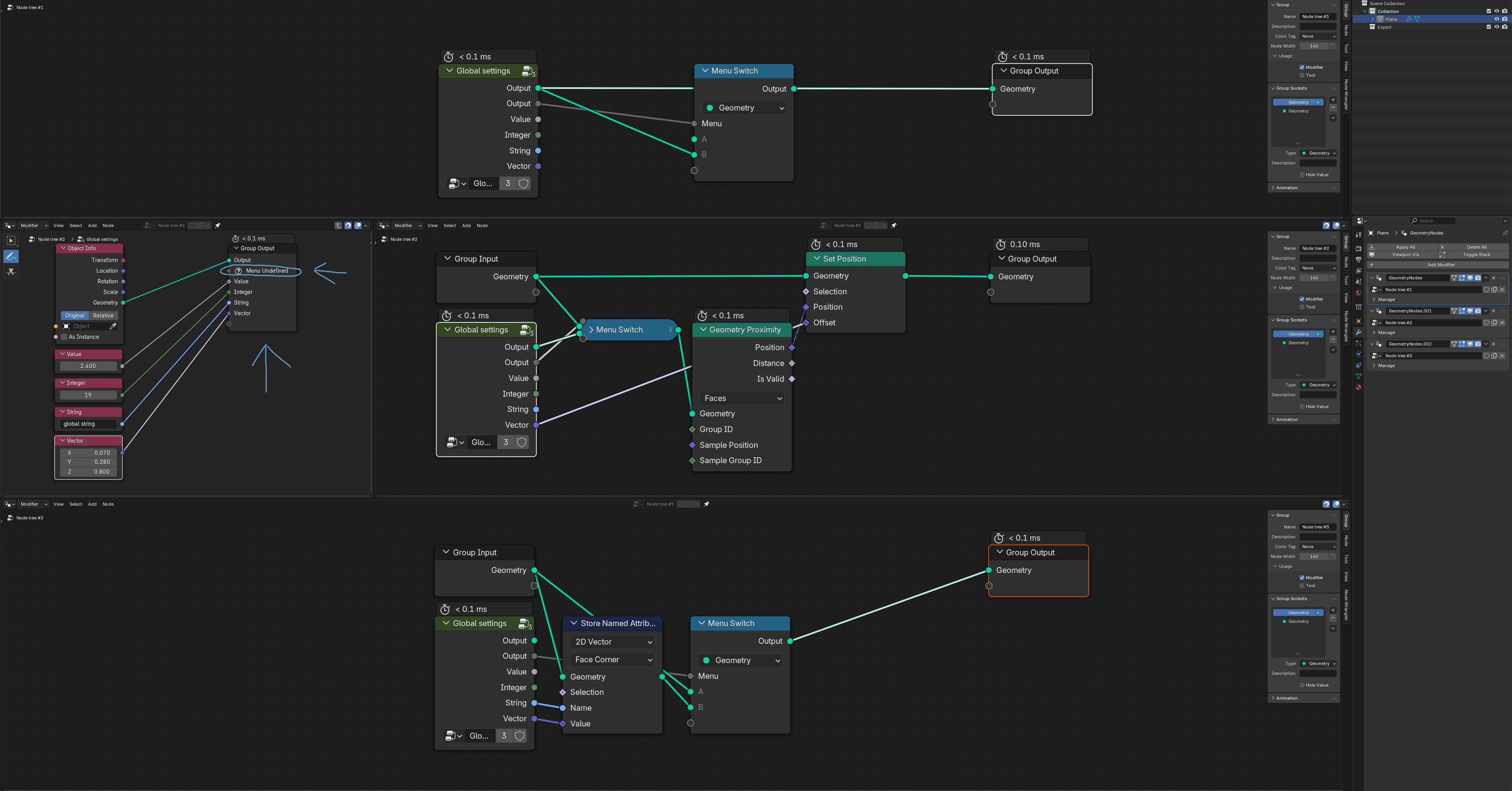Toggle Export collection exclude checkbox
The height and width of the screenshot is (791, 1512).
(1488, 27)
